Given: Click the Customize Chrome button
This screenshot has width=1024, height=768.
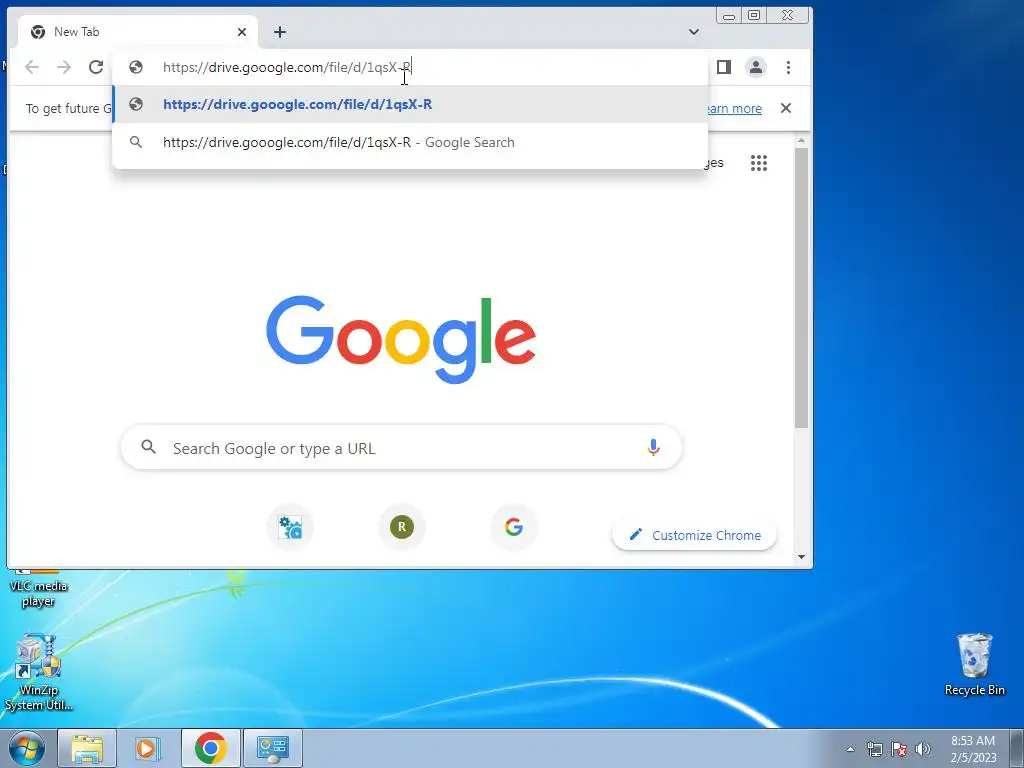Looking at the screenshot, I should click(x=694, y=535).
